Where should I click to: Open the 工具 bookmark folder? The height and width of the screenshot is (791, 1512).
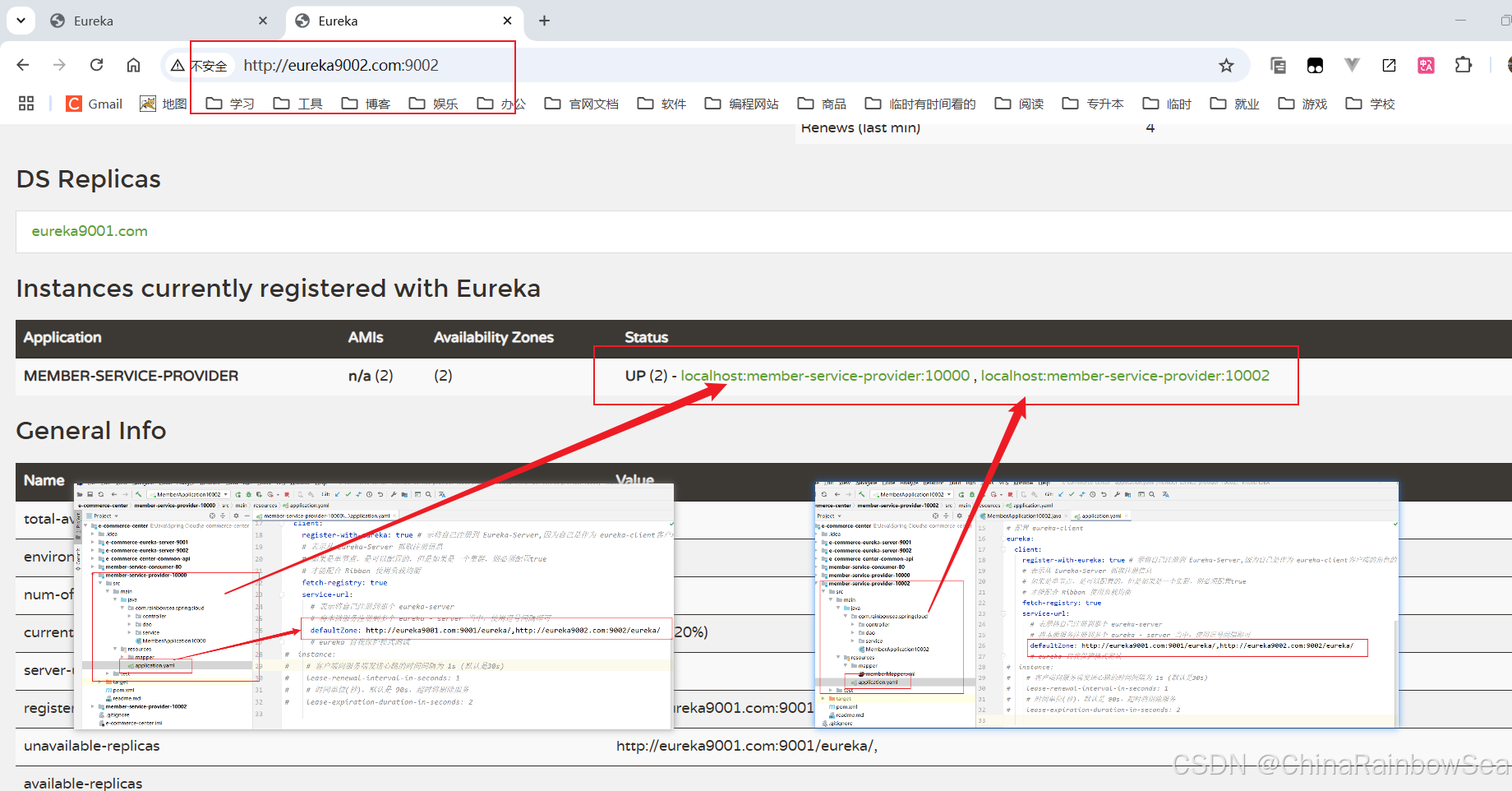pos(297,104)
